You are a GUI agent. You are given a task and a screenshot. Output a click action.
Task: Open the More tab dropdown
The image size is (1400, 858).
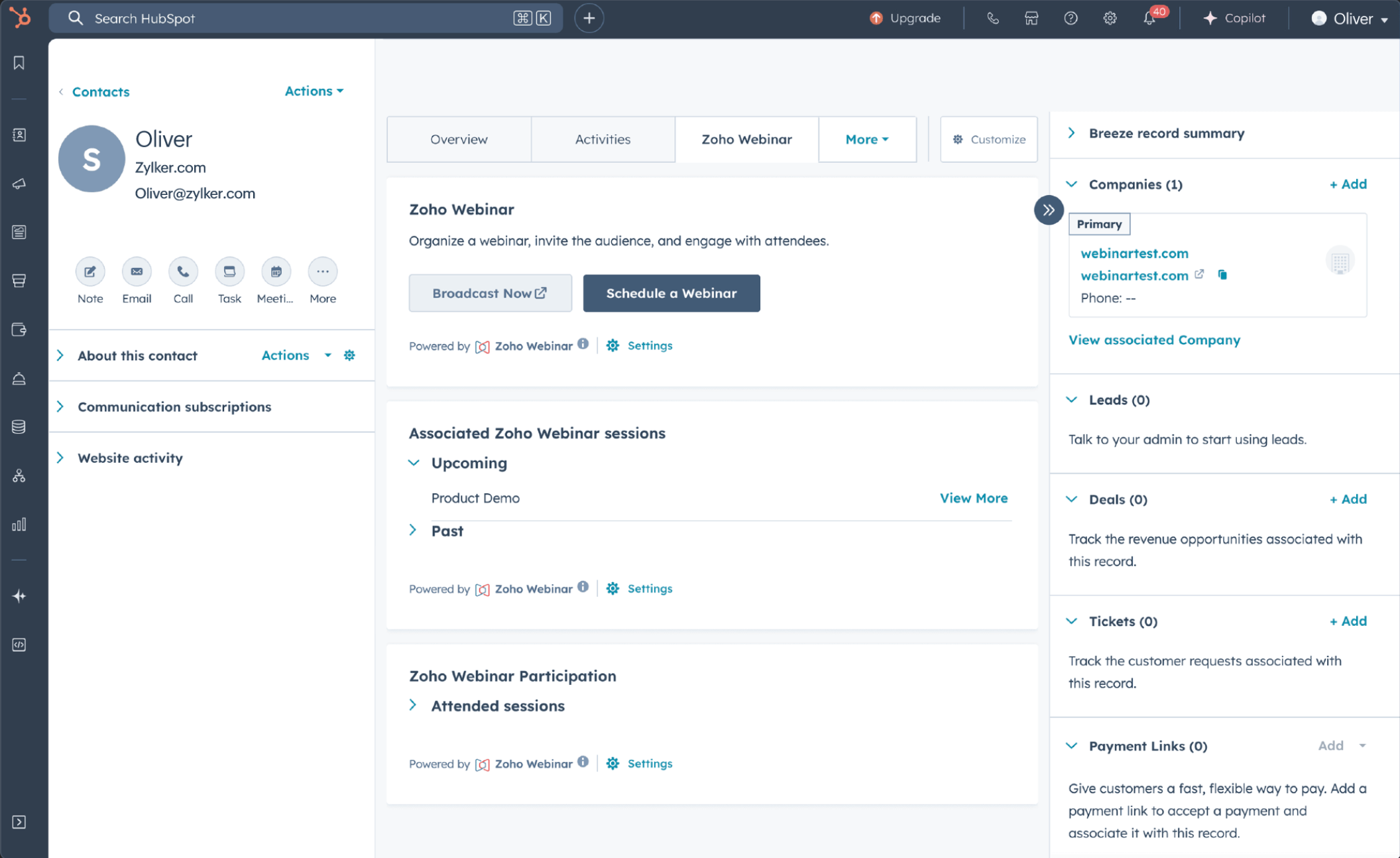[x=867, y=139]
